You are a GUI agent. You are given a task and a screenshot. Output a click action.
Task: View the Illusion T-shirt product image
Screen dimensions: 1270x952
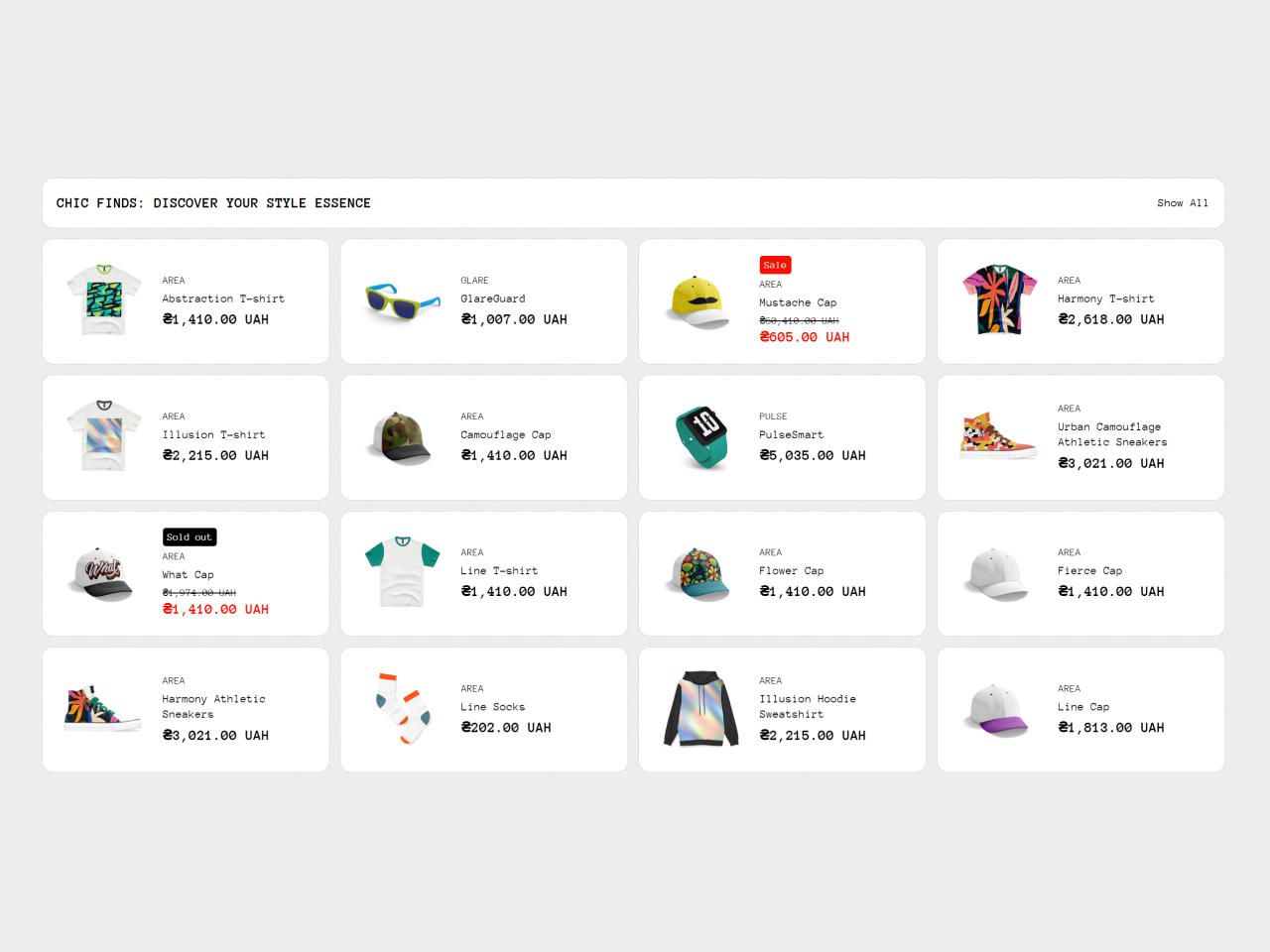coord(104,437)
